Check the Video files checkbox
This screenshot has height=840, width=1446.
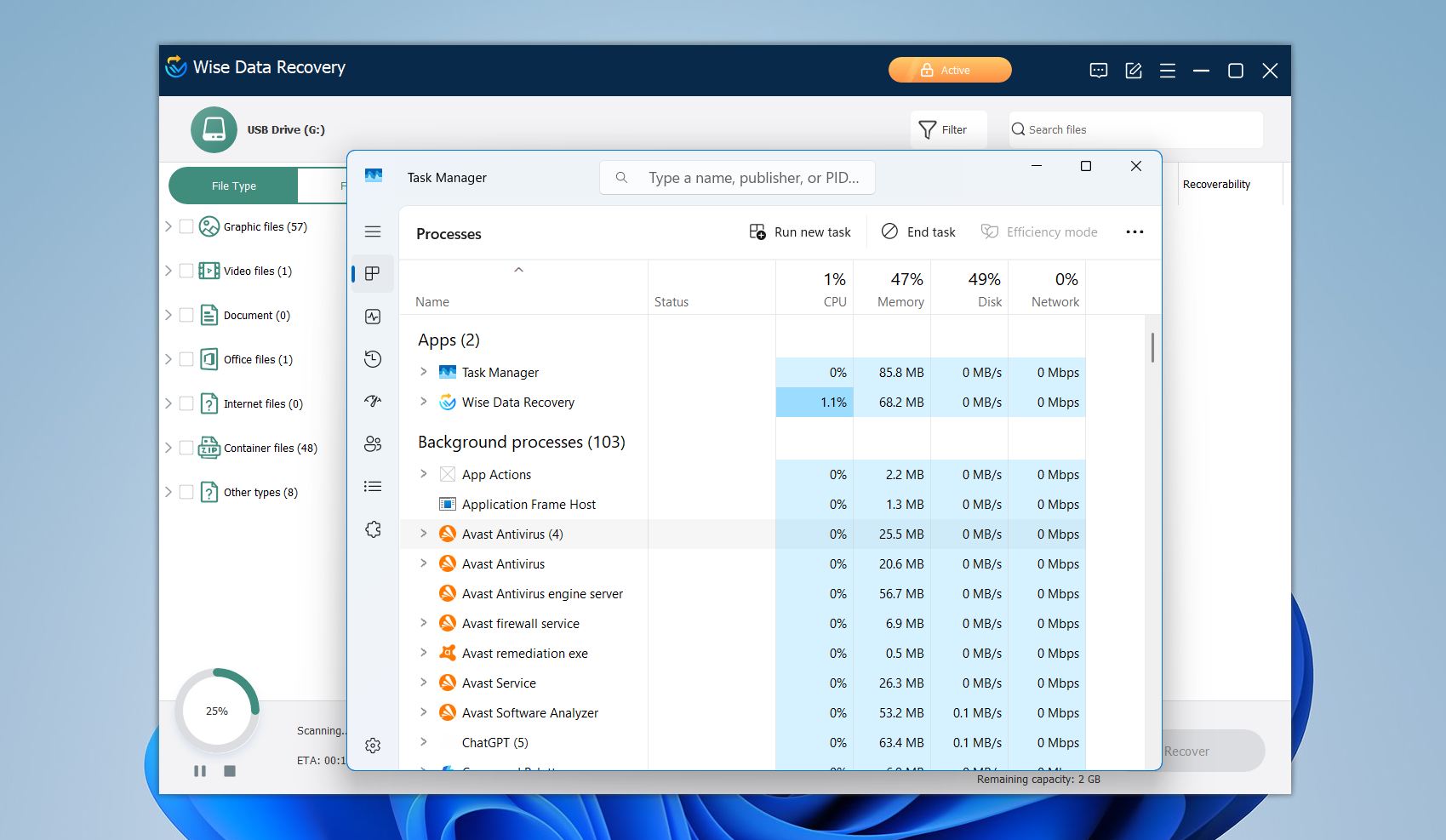(187, 270)
